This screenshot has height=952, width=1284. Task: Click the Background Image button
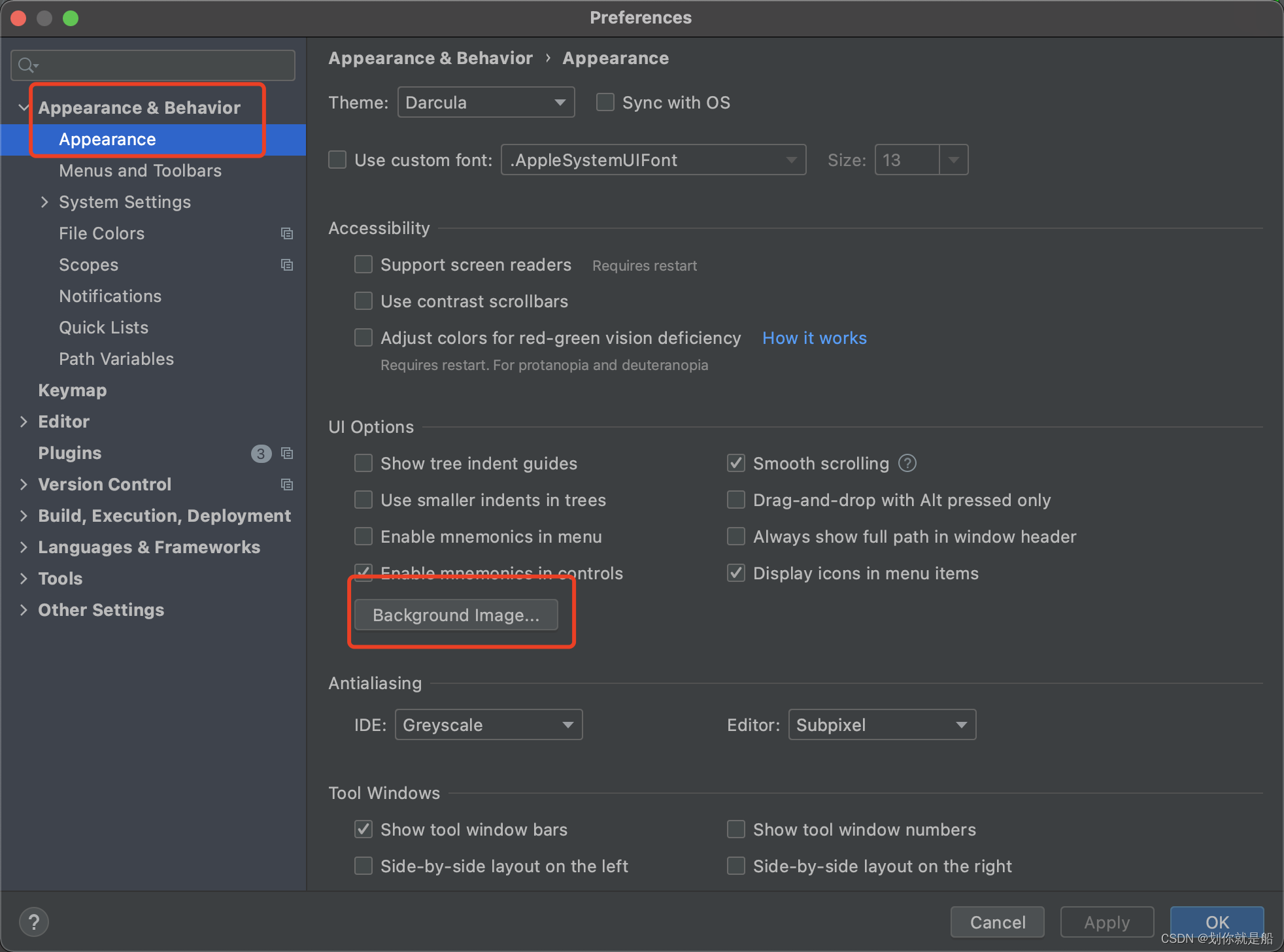[456, 615]
